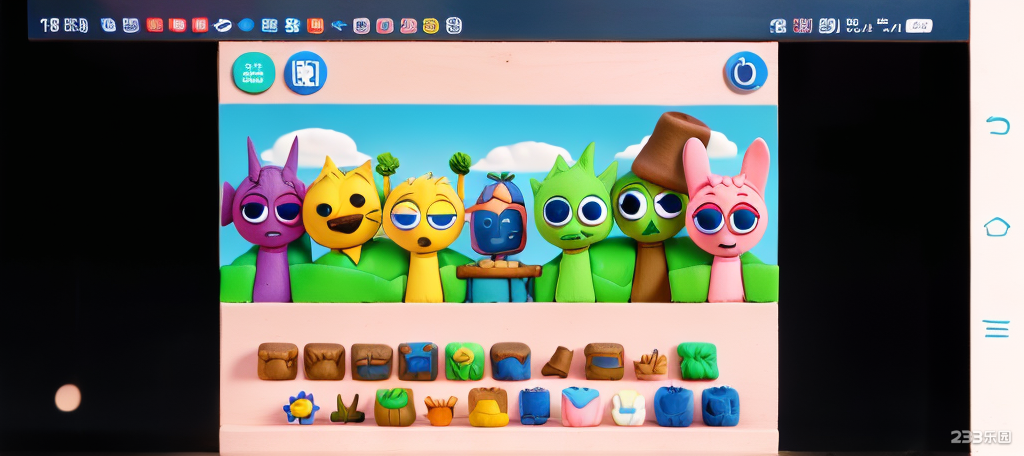Choose the yellow hat clay item
Viewport: 1024px width, 456px height.
pos(488,407)
